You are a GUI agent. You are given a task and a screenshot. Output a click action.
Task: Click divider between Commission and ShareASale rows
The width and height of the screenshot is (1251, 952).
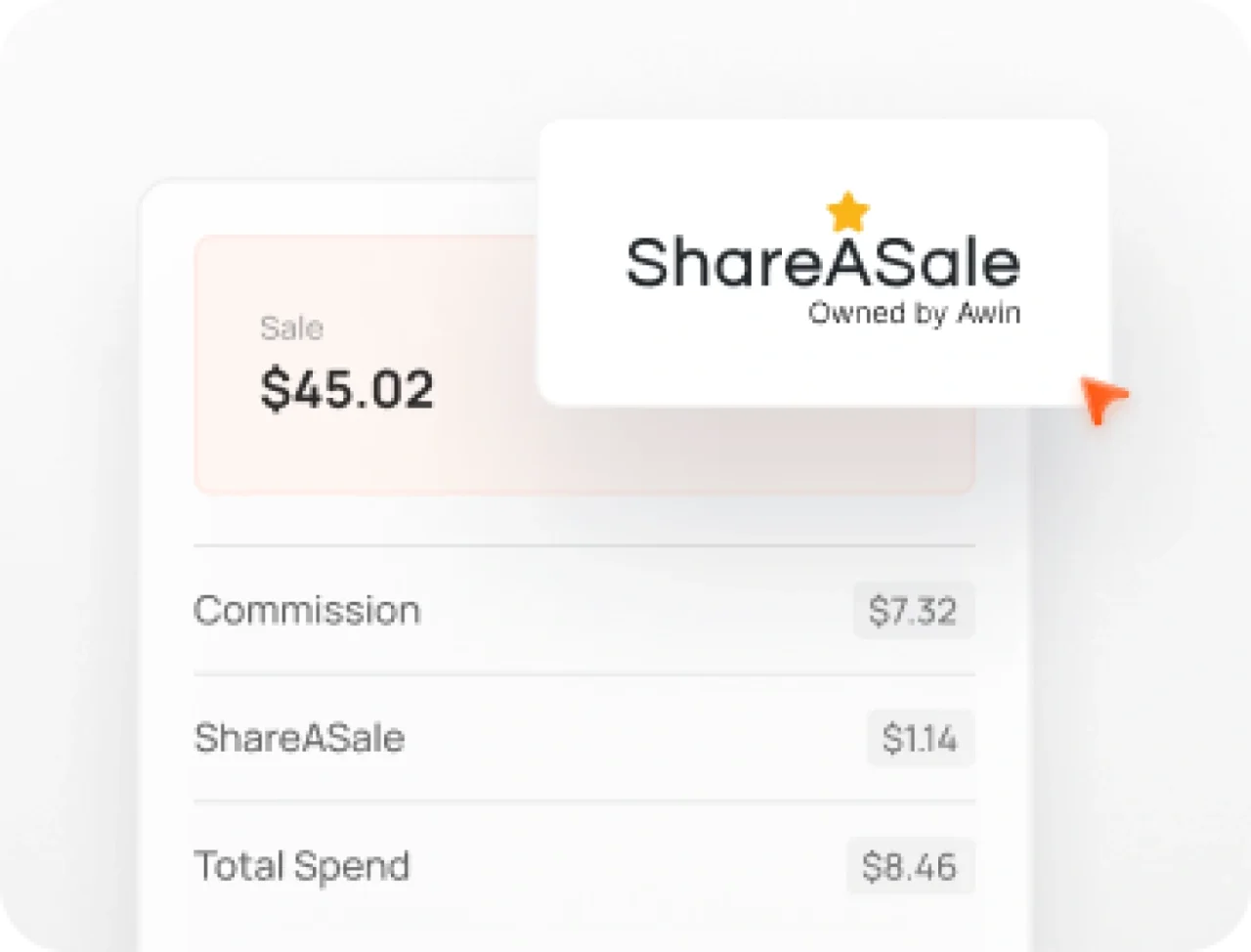pos(583,674)
